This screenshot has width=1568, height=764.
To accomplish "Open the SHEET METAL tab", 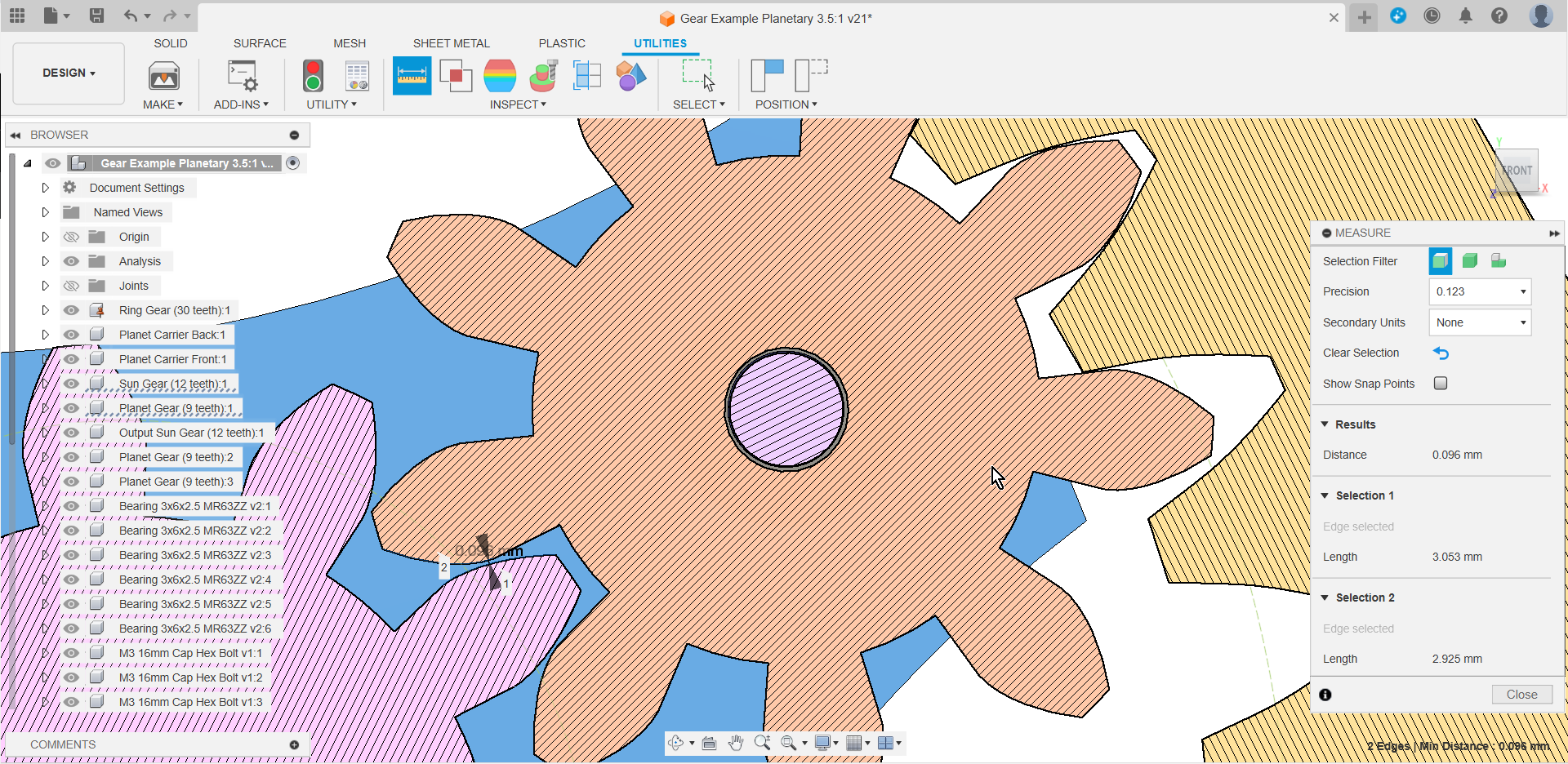I will pyautogui.click(x=452, y=43).
